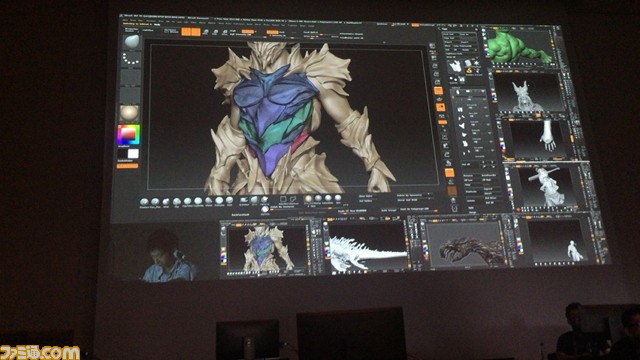
Task: Open the current brush thumbnail picker
Action: pyautogui.click(x=131, y=42)
